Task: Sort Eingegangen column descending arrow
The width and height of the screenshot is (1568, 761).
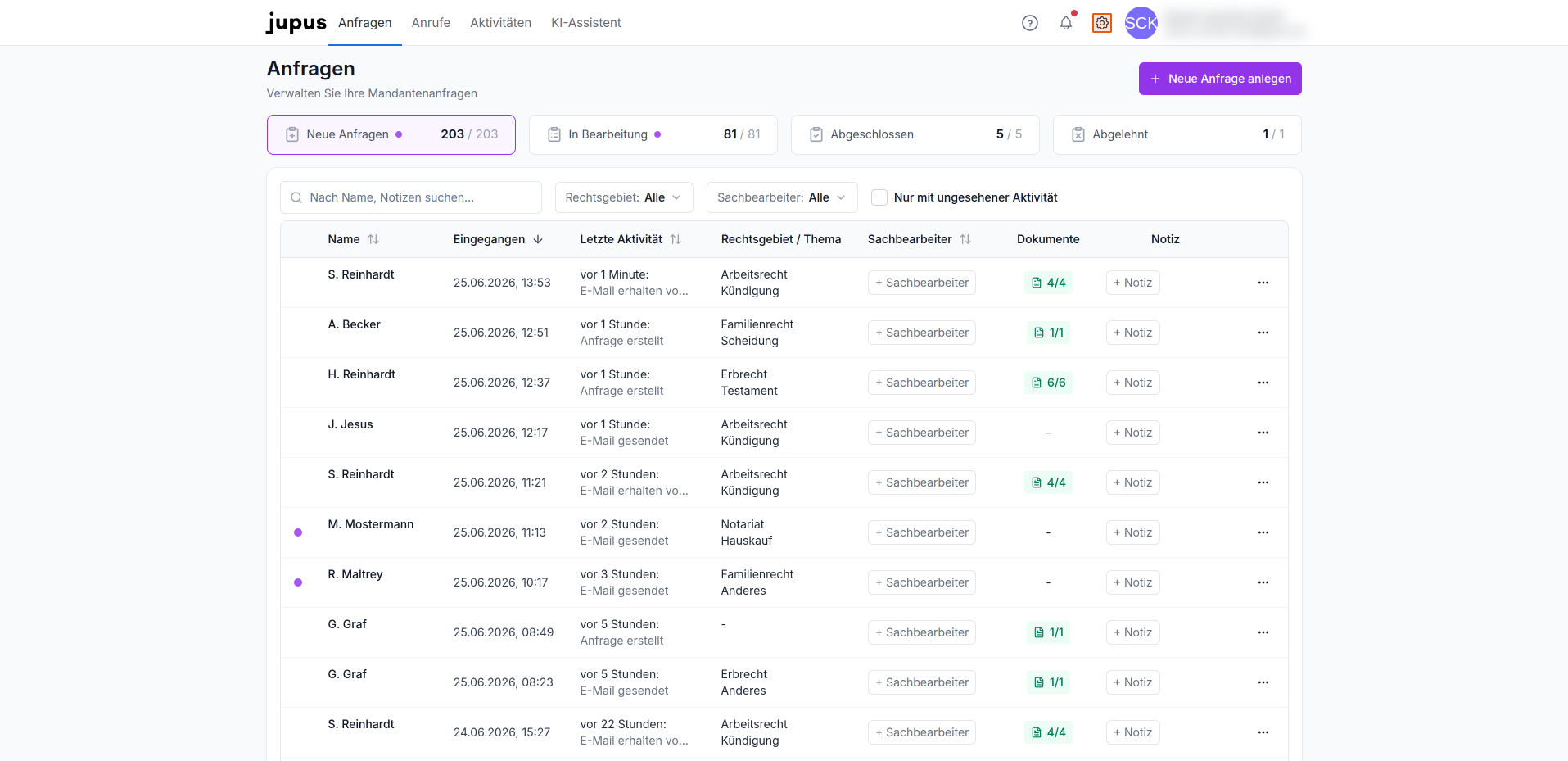Action: pos(538,239)
